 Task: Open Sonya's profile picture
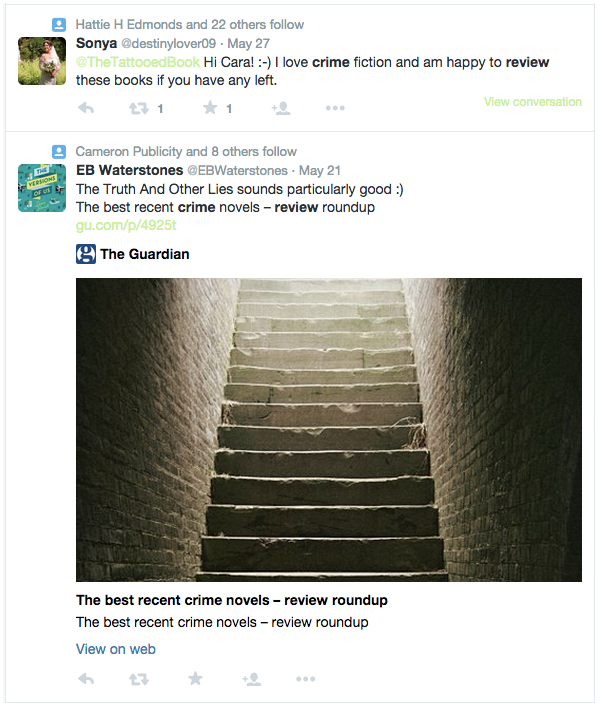click(x=42, y=61)
